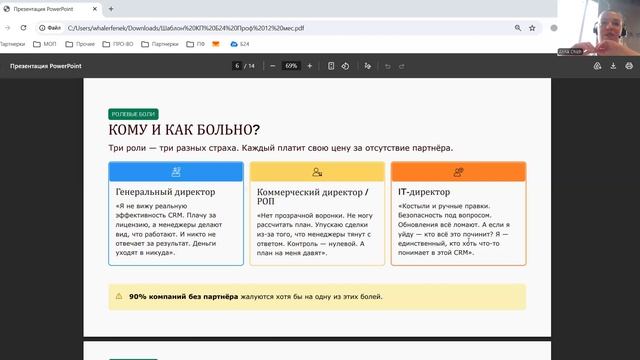Click the orange IT-директор card icon

458,172
